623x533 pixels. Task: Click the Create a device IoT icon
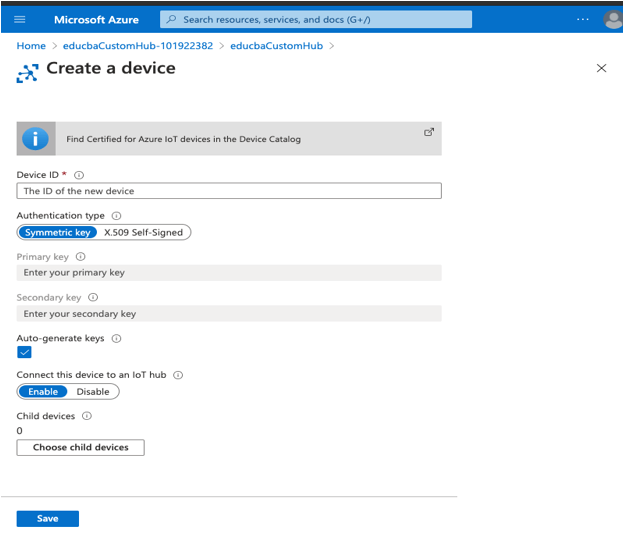[x=27, y=73]
